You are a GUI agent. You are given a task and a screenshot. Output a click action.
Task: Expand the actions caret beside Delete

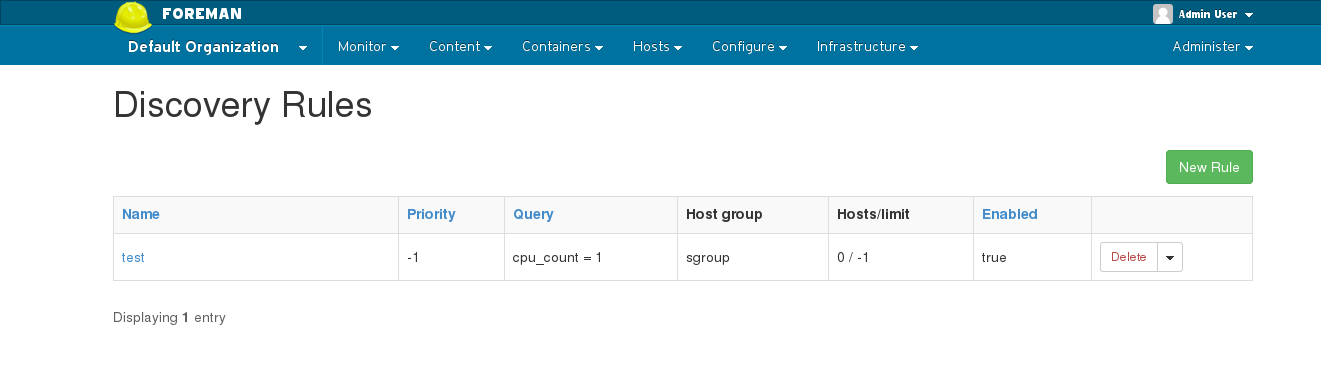pyautogui.click(x=1171, y=257)
